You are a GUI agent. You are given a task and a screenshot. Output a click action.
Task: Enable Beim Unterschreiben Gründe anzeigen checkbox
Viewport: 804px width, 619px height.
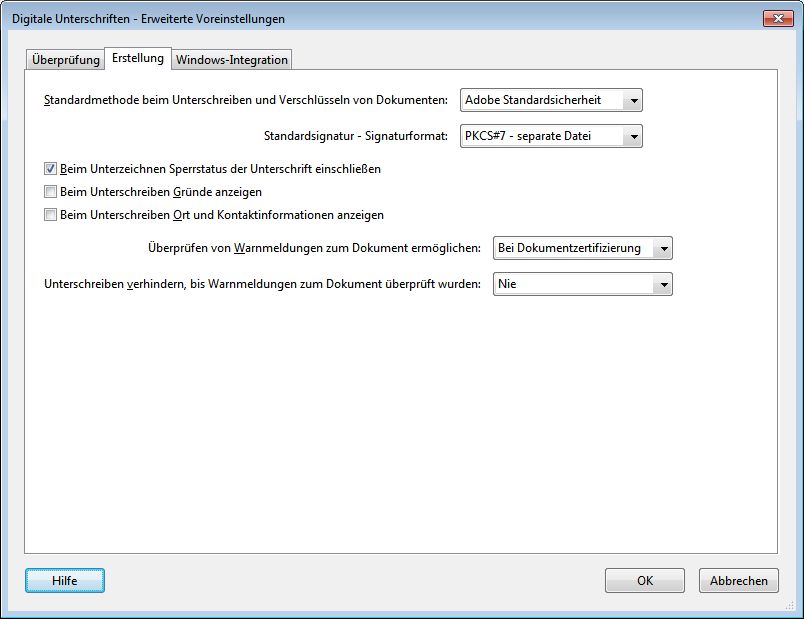point(51,192)
